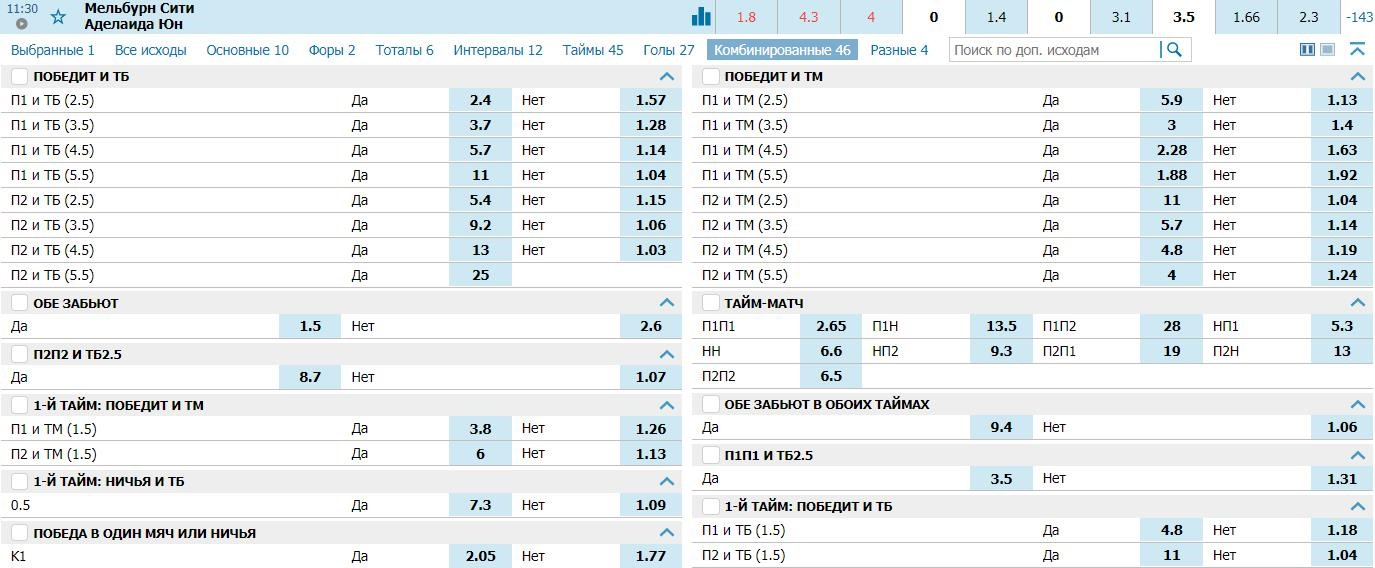Bet ТАЙМ-МАТЧ НН at 6.6
The width and height of the screenshot is (1375, 568).
click(831, 351)
